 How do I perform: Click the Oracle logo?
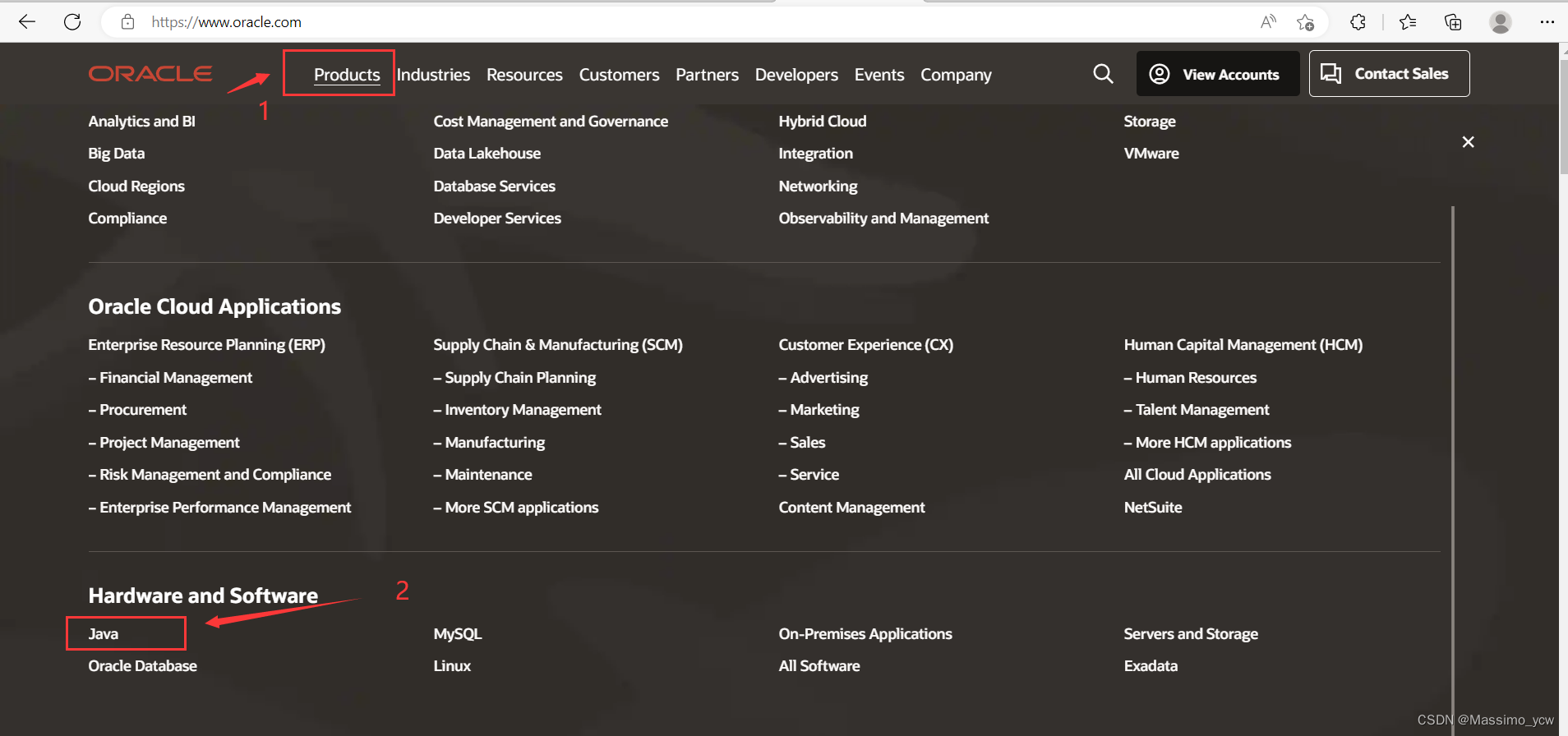150,74
